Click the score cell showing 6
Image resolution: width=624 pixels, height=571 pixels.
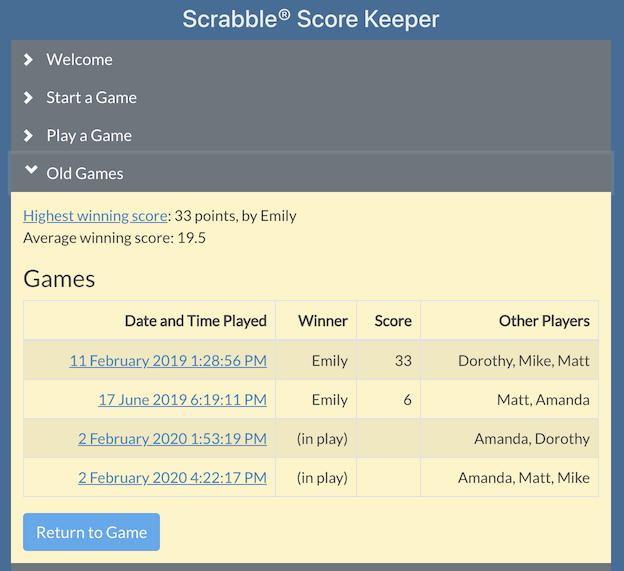pos(388,400)
